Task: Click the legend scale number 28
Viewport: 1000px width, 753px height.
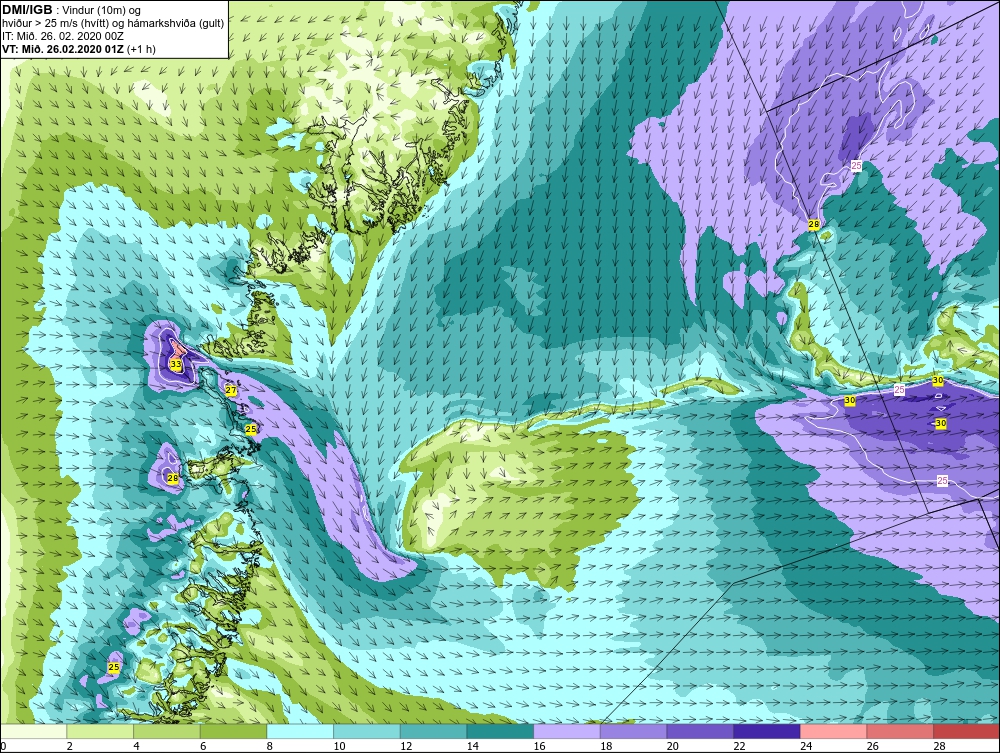Action: tap(939, 746)
